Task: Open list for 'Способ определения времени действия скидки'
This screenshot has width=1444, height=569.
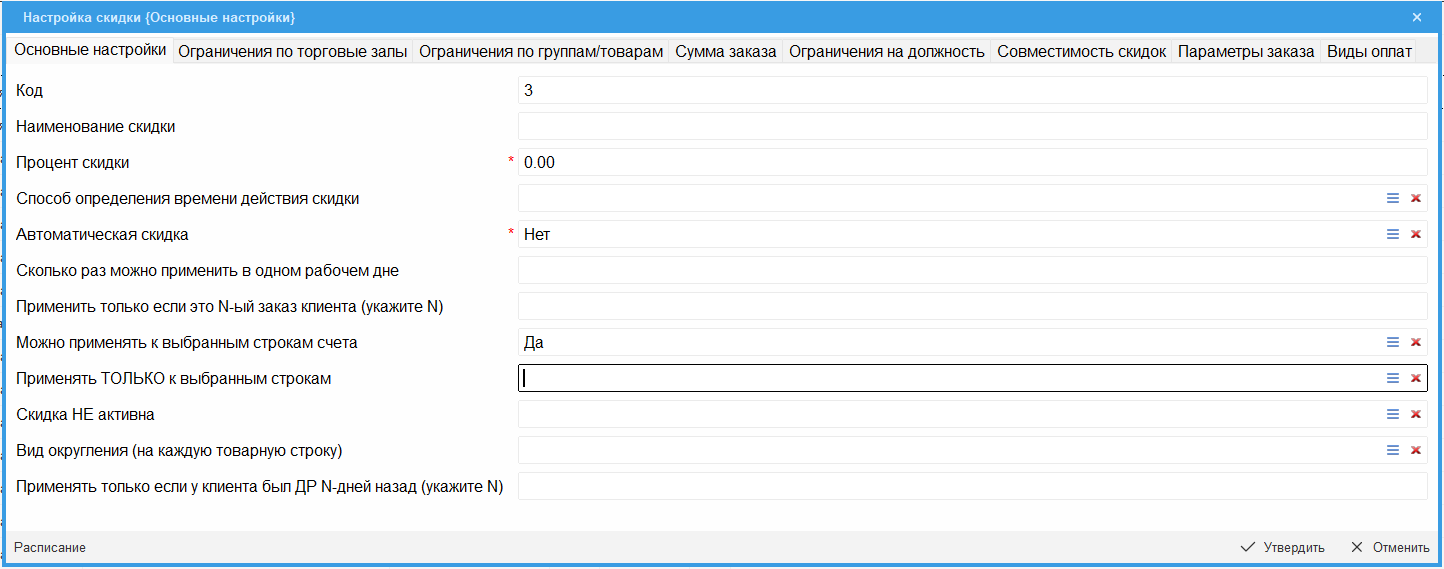Action: [x=1392, y=198]
